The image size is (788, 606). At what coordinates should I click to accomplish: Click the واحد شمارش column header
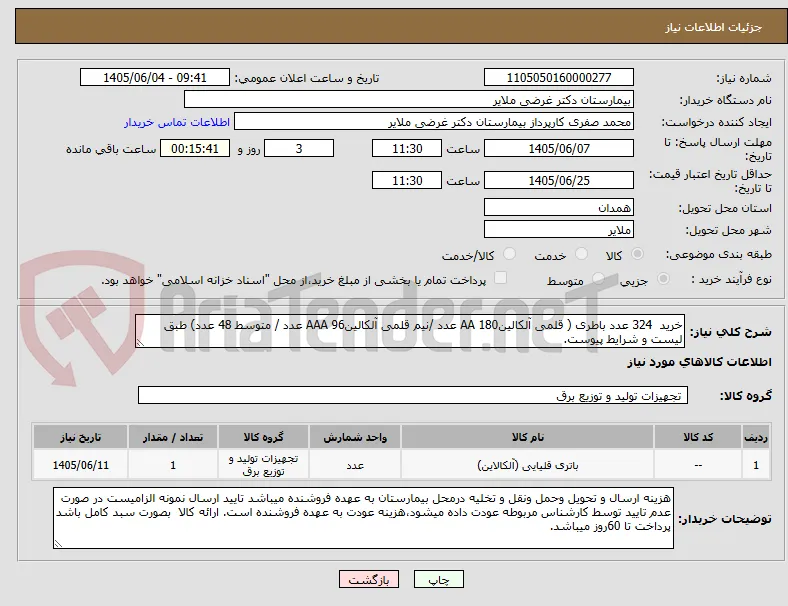[x=355, y=437]
